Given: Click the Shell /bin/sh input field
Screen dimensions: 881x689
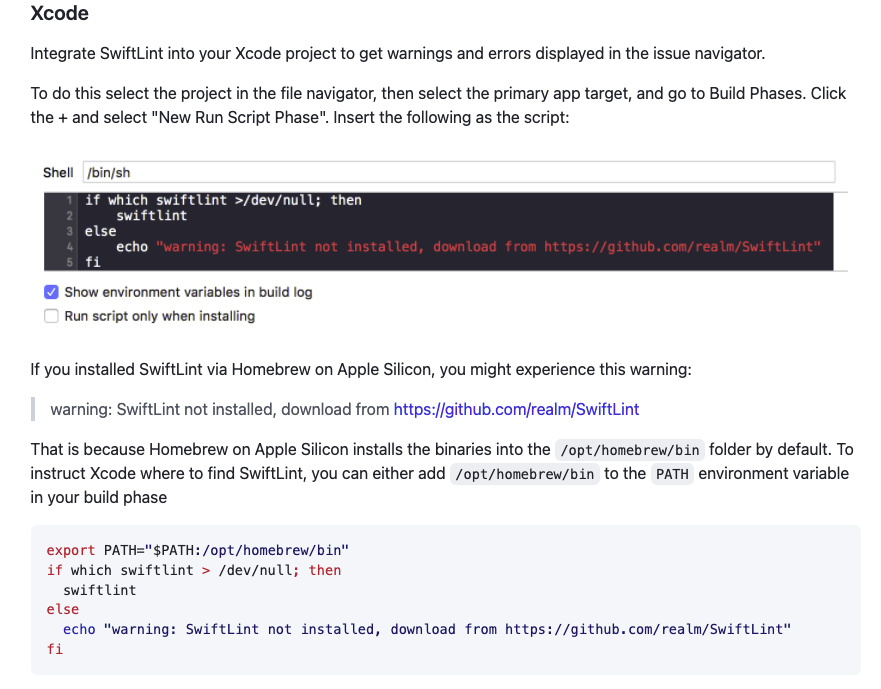Looking at the screenshot, I should coord(459,172).
